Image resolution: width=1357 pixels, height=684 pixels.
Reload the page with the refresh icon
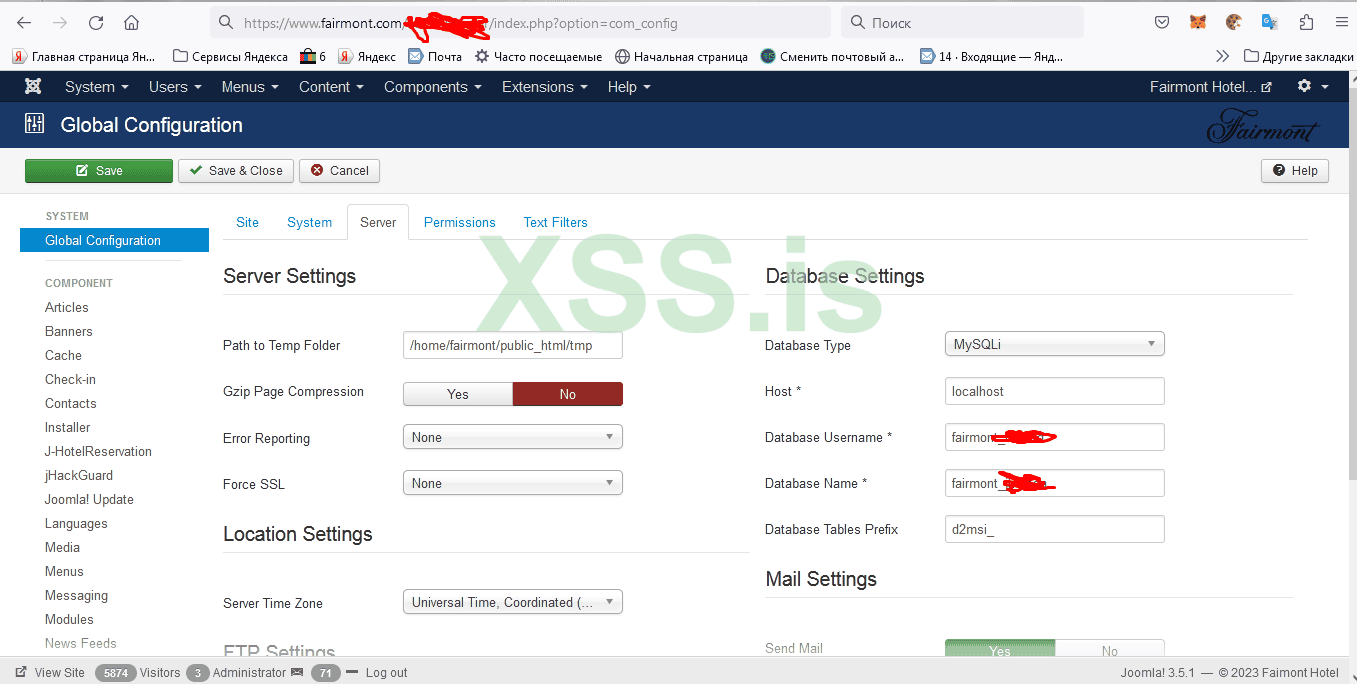click(x=96, y=22)
